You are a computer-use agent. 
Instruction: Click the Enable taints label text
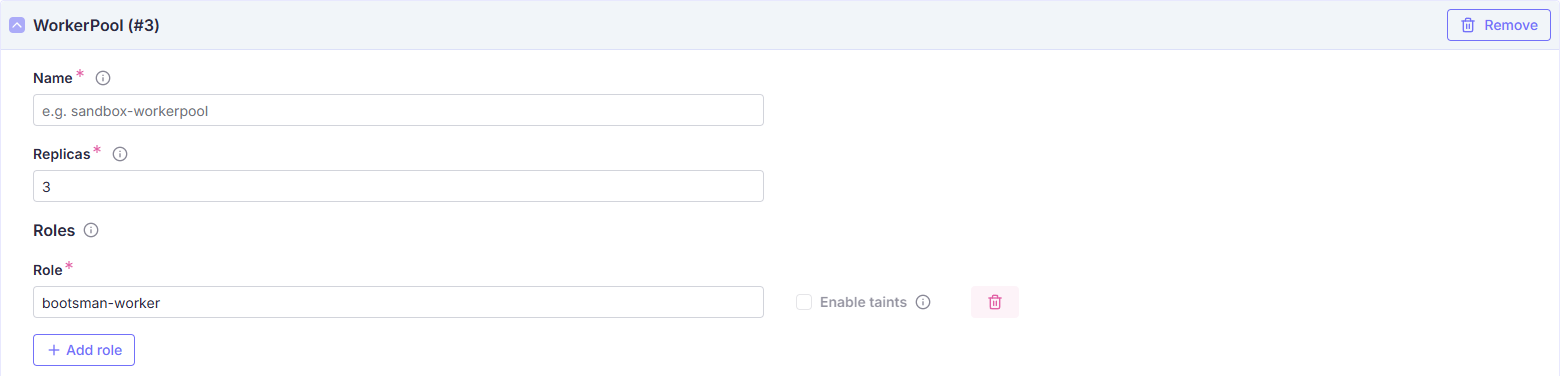click(x=863, y=302)
